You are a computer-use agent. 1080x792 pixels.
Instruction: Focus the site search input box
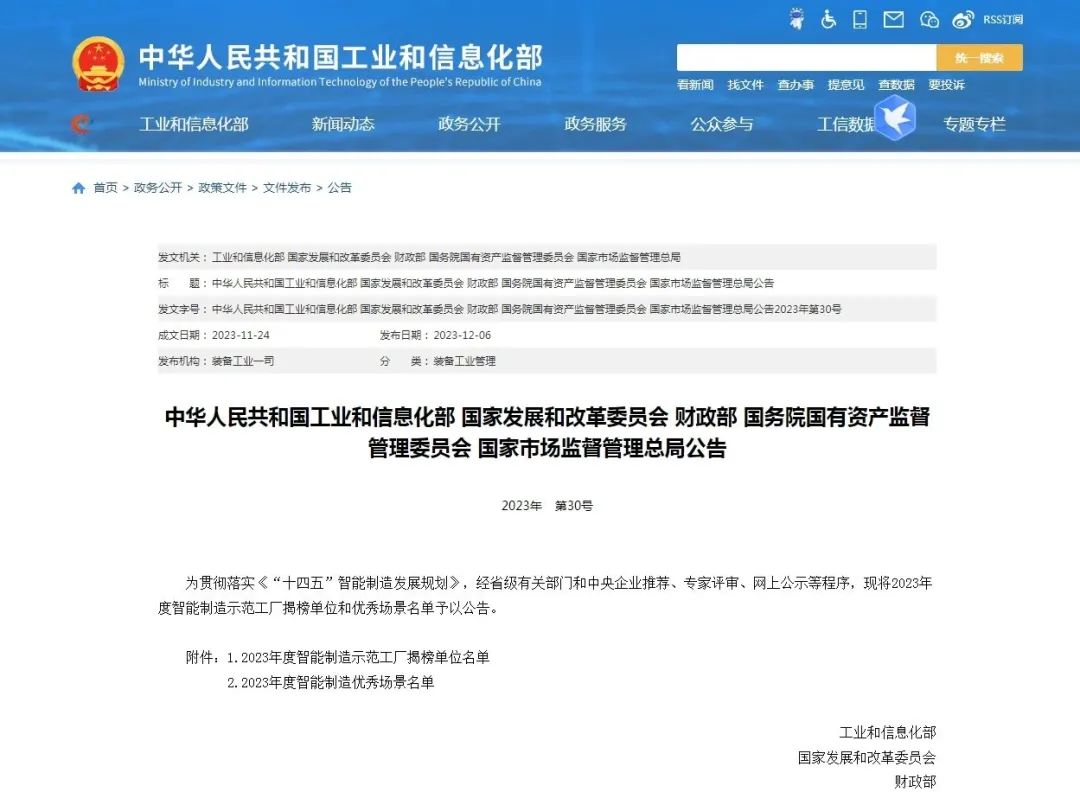(806, 58)
